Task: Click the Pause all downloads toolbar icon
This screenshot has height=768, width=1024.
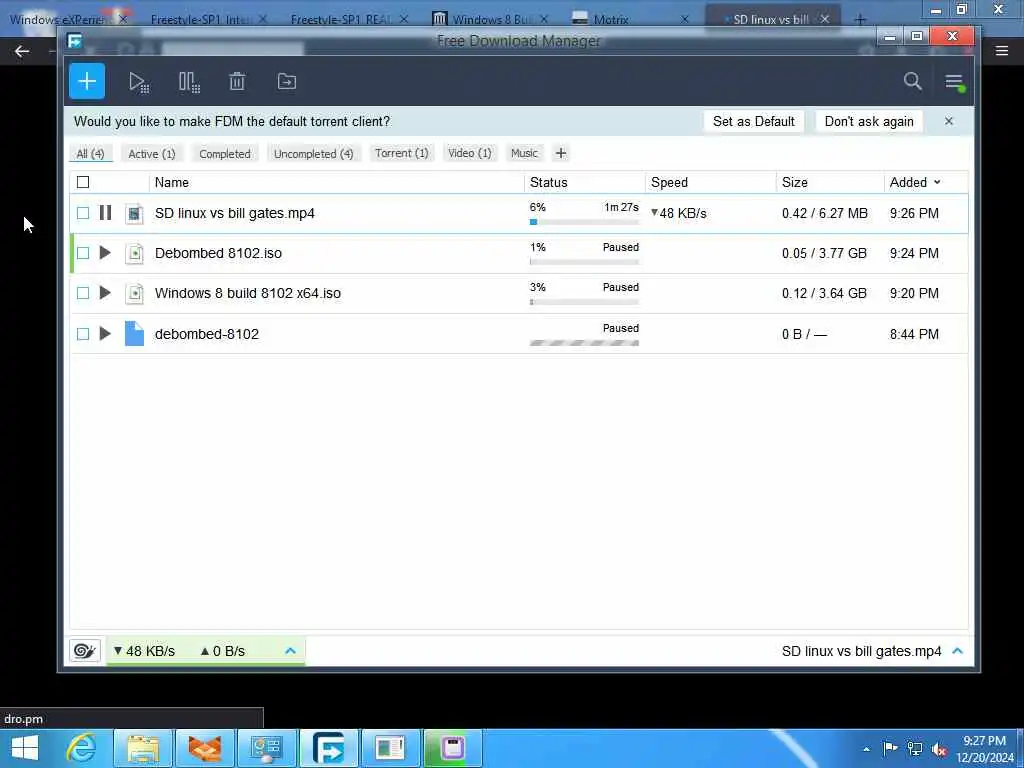Action: [189, 82]
